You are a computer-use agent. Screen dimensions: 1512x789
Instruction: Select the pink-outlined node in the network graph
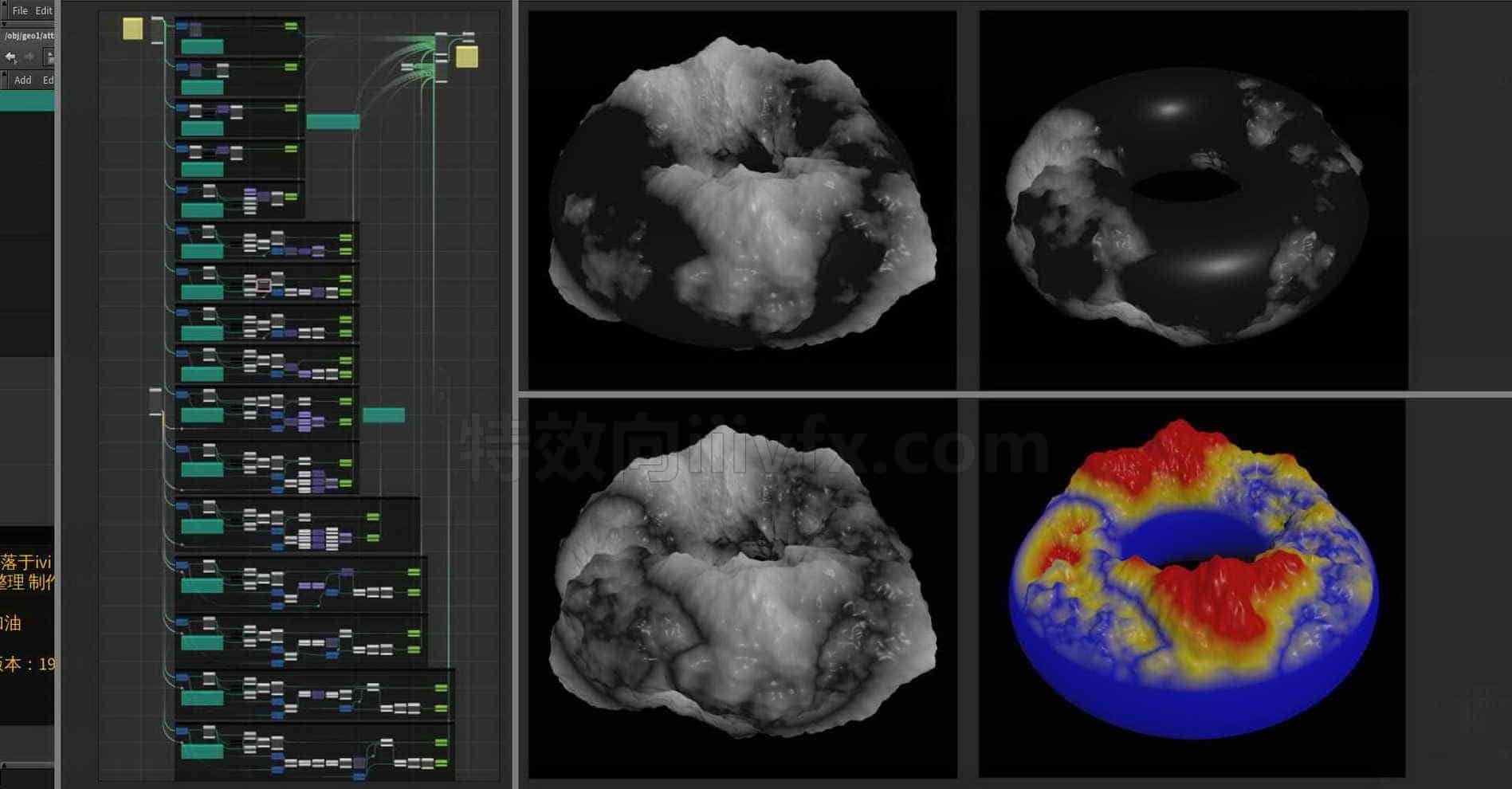click(263, 285)
